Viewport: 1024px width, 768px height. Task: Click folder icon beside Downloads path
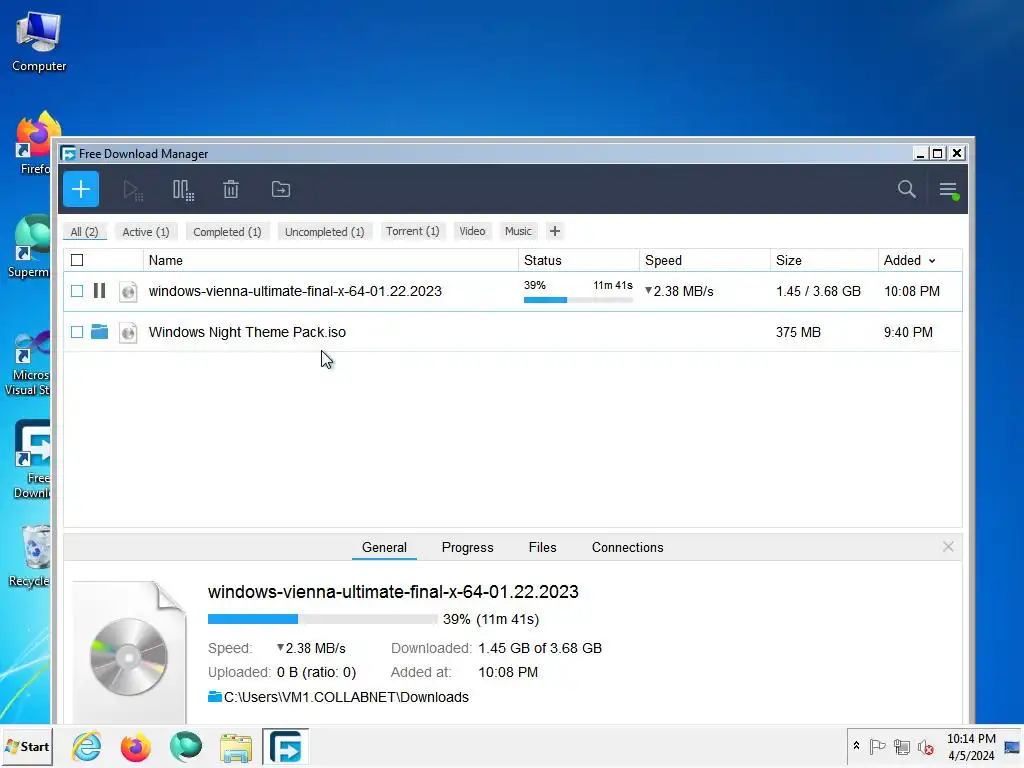[x=215, y=696]
